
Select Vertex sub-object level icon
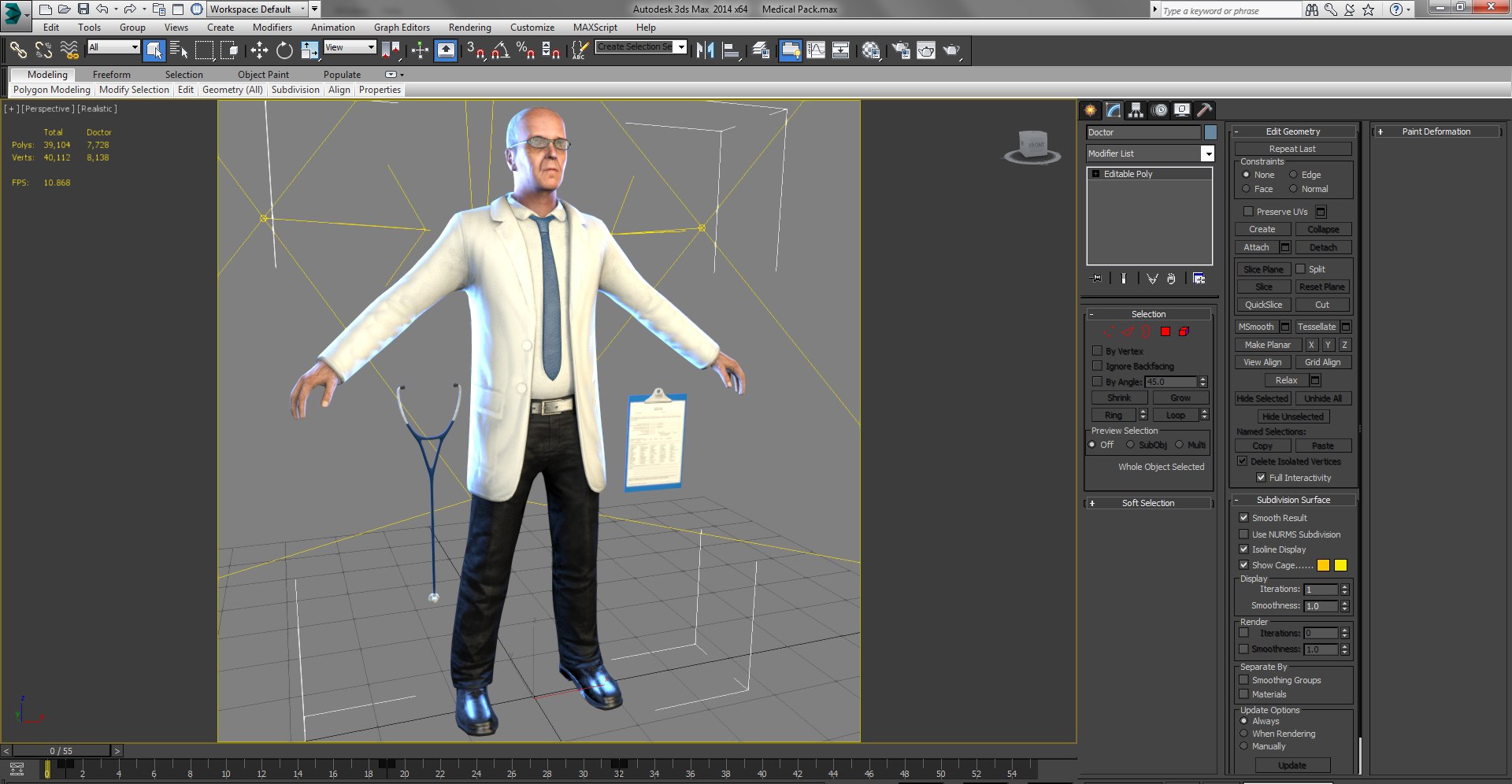tap(1109, 331)
